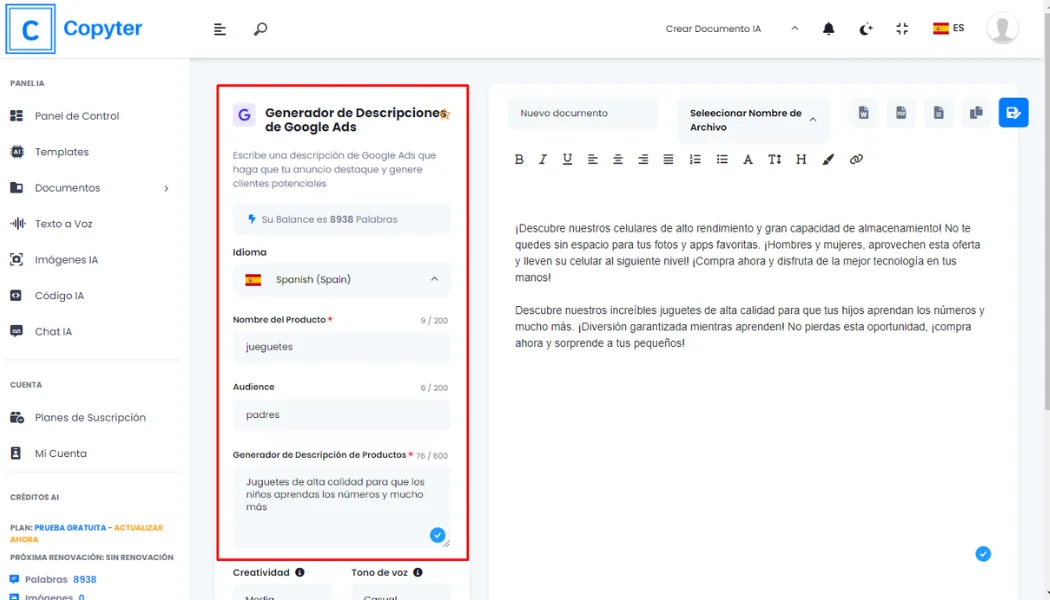1050x600 pixels.
Task: Toggle the sidebar collapse menu icon
Action: point(220,29)
